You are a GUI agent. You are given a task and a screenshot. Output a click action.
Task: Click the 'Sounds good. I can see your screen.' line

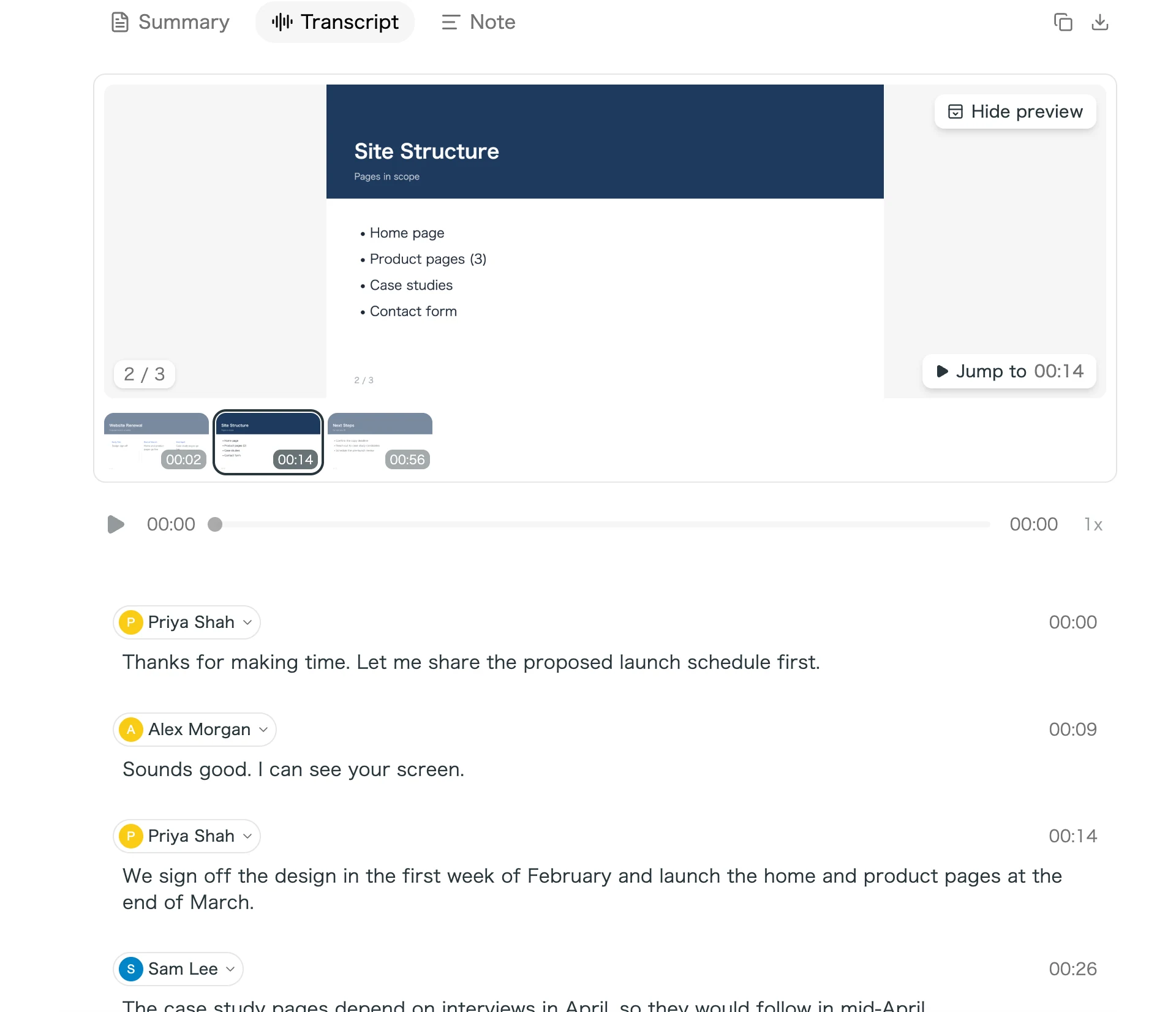tap(293, 769)
